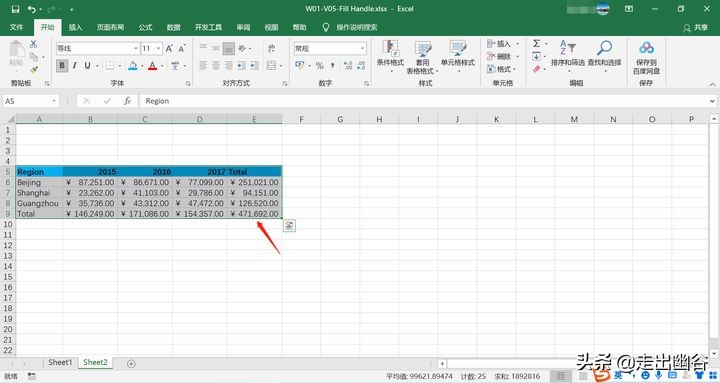Image resolution: width=720 pixels, height=383 pixels.
Task: Open the 套用表格格式 table format menu
Action: click(422, 57)
